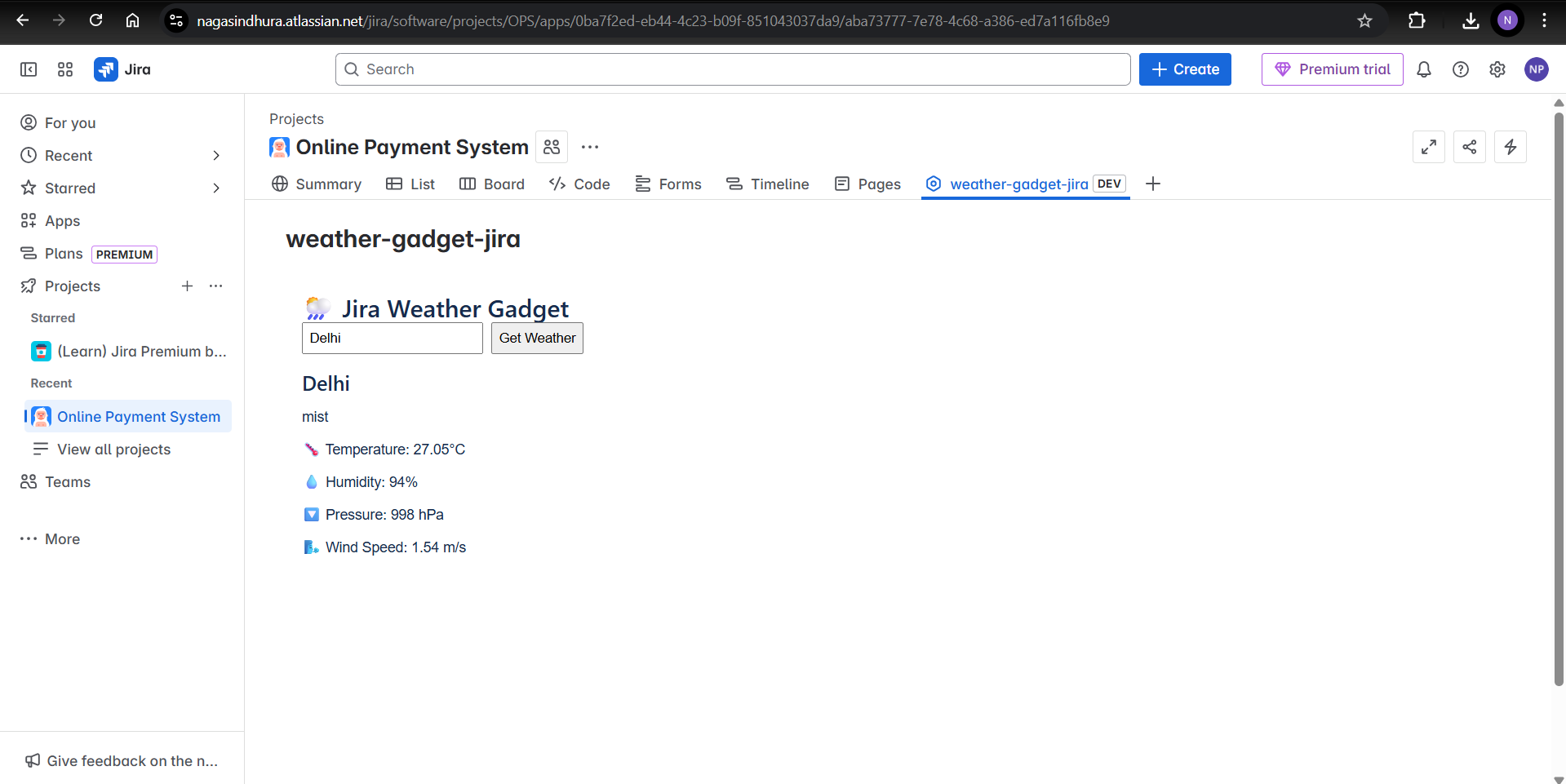Image resolution: width=1566 pixels, height=784 pixels.
Task: Click the Projects breadcrumb link
Action: (x=296, y=119)
